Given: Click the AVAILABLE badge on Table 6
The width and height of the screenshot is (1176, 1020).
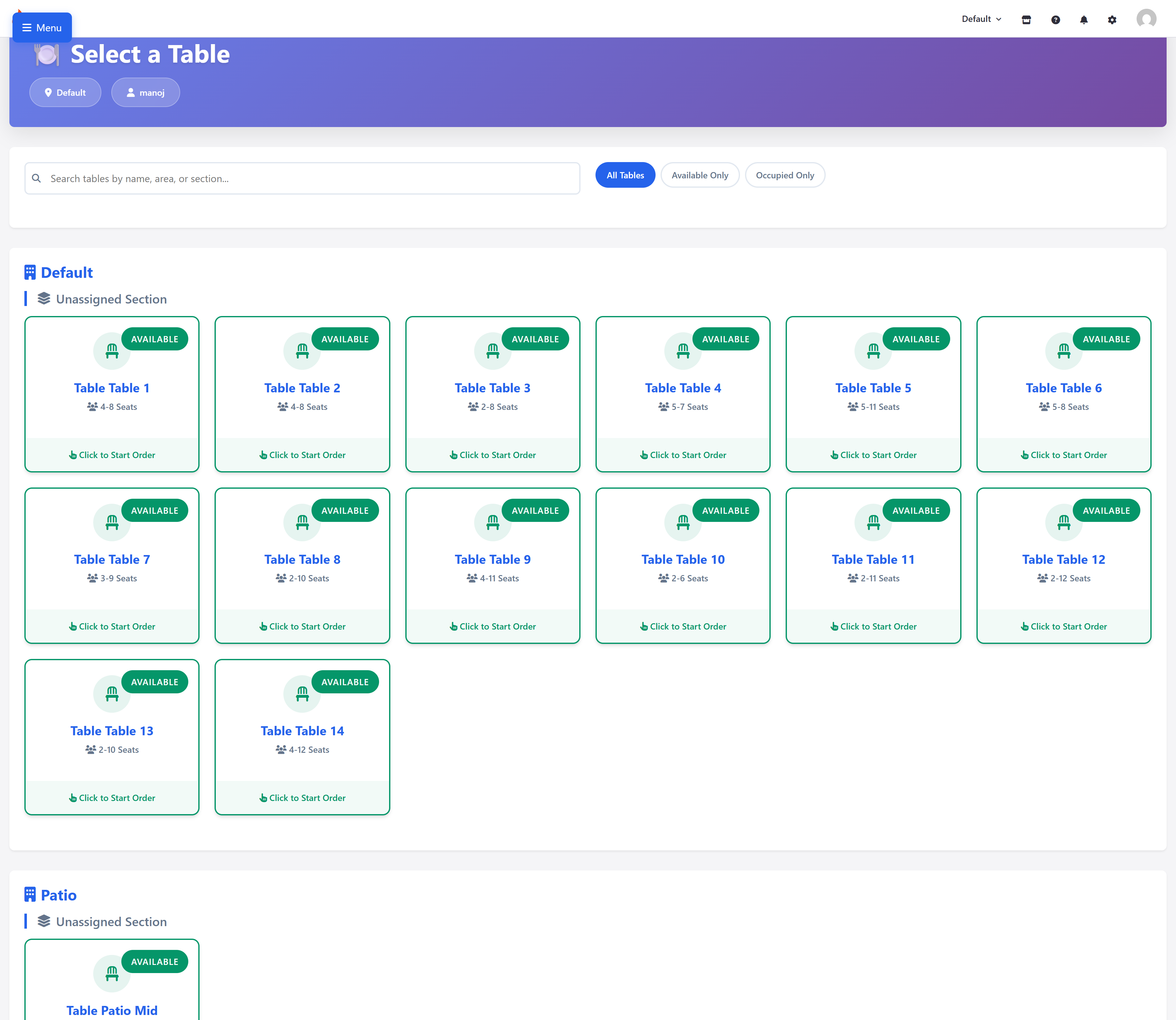Looking at the screenshot, I should (1106, 339).
